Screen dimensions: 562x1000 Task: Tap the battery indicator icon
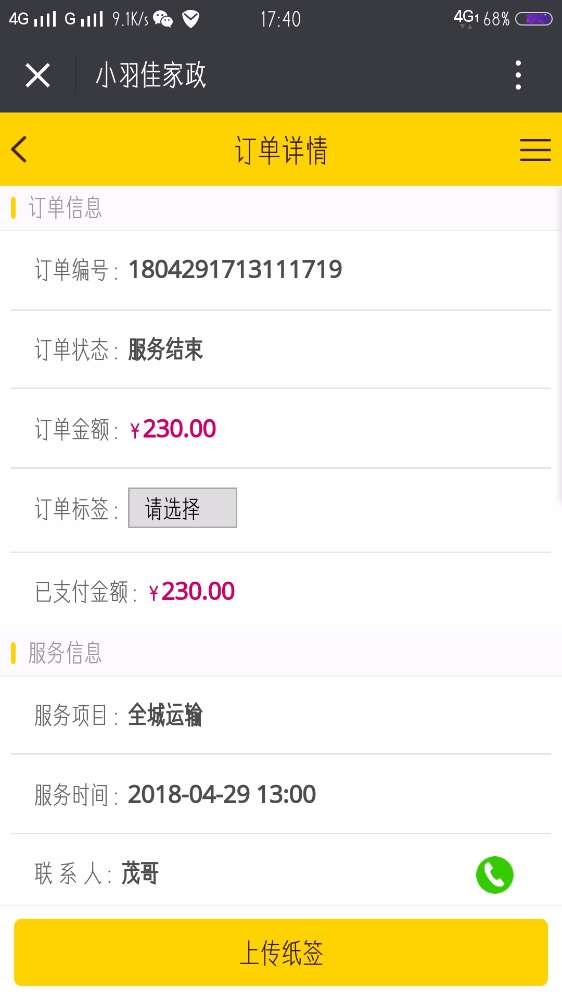pos(533,19)
